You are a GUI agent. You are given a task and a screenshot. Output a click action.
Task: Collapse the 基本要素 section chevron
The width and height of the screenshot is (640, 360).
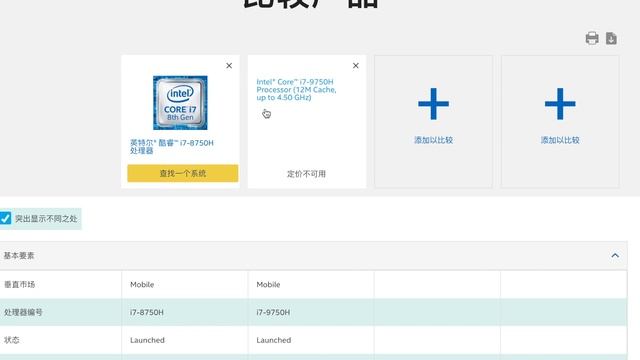pyautogui.click(x=615, y=256)
